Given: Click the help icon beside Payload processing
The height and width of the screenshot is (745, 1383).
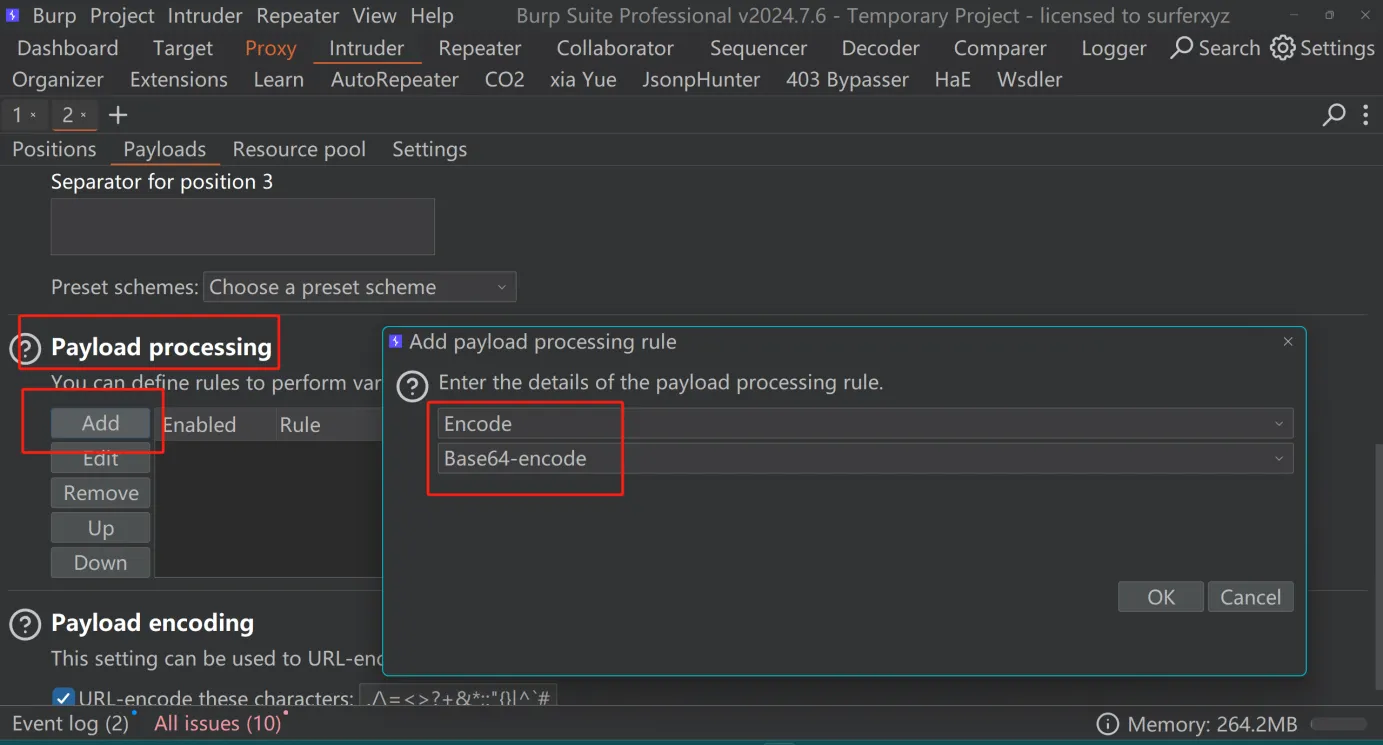Looking at the screenshot, I should click(24, 348).
